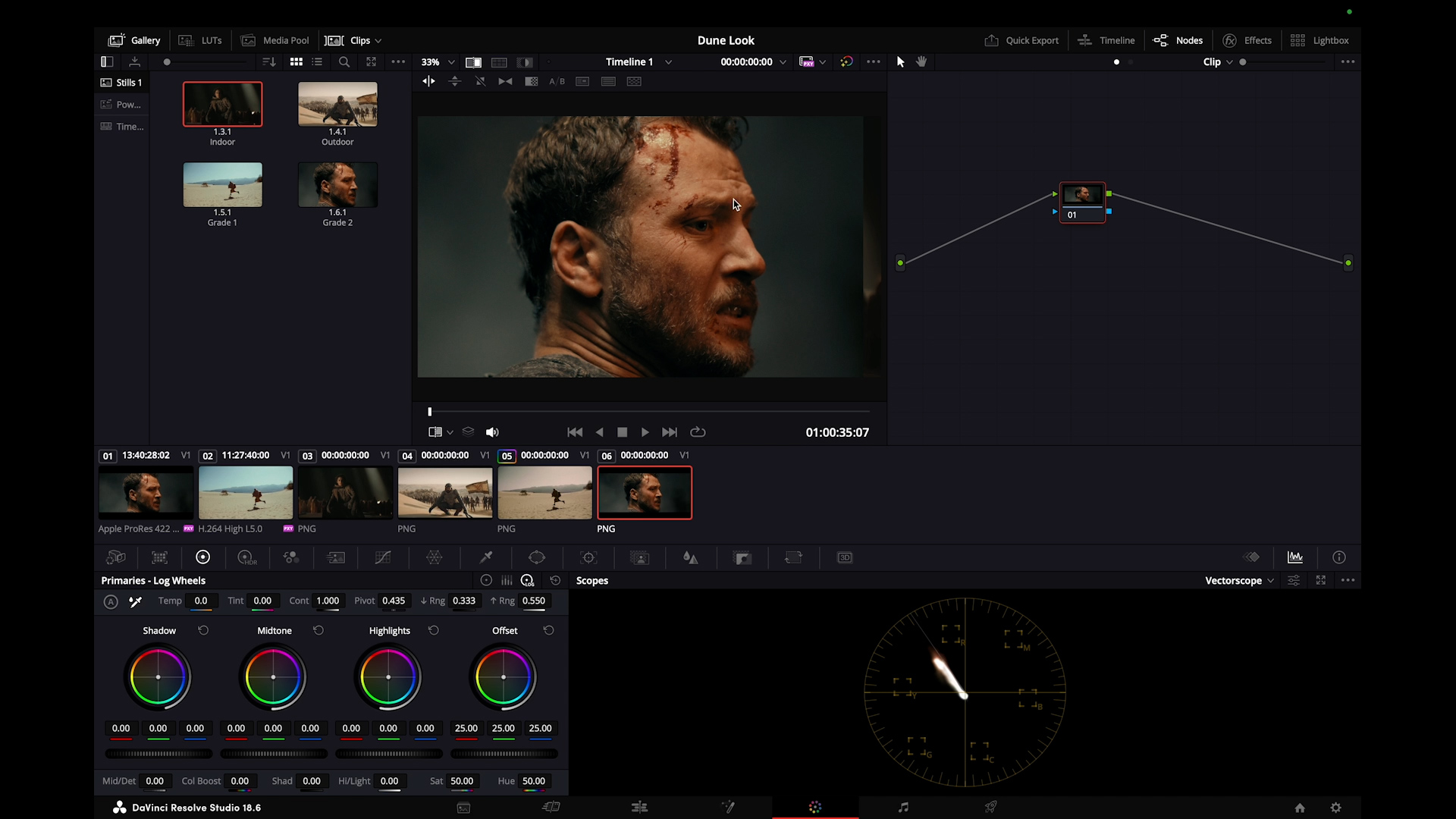Switch to the LUTs panel
The image size is (1456, 819).
point(201,40)
